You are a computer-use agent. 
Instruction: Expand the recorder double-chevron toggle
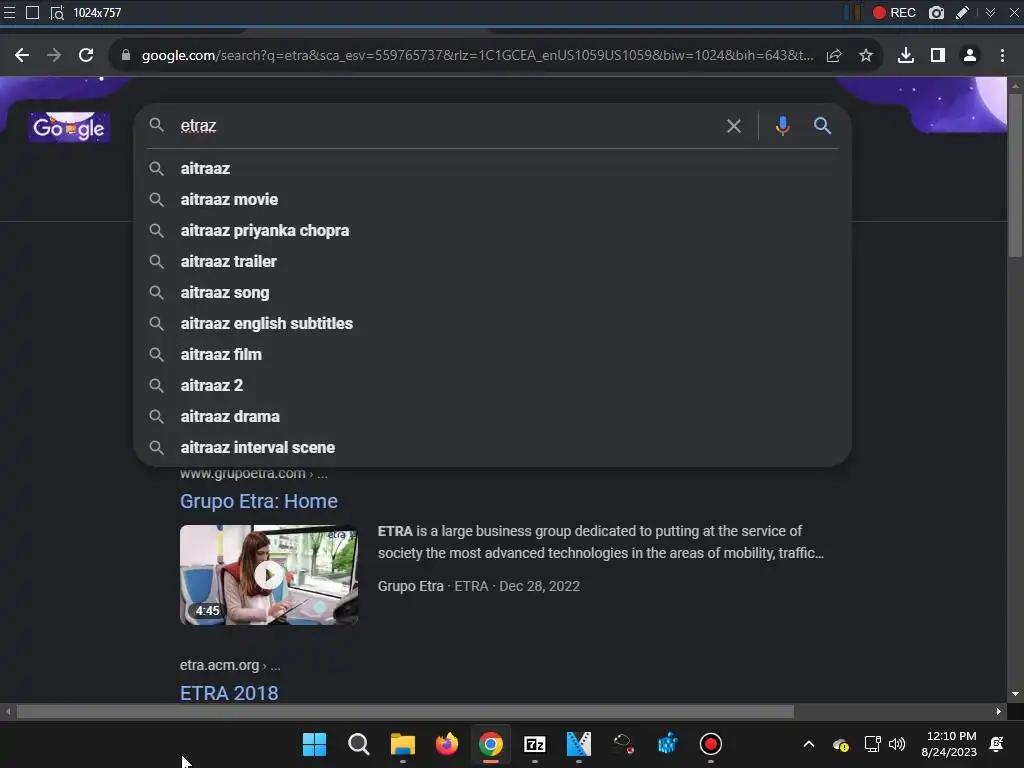click(x=991, y=12)
